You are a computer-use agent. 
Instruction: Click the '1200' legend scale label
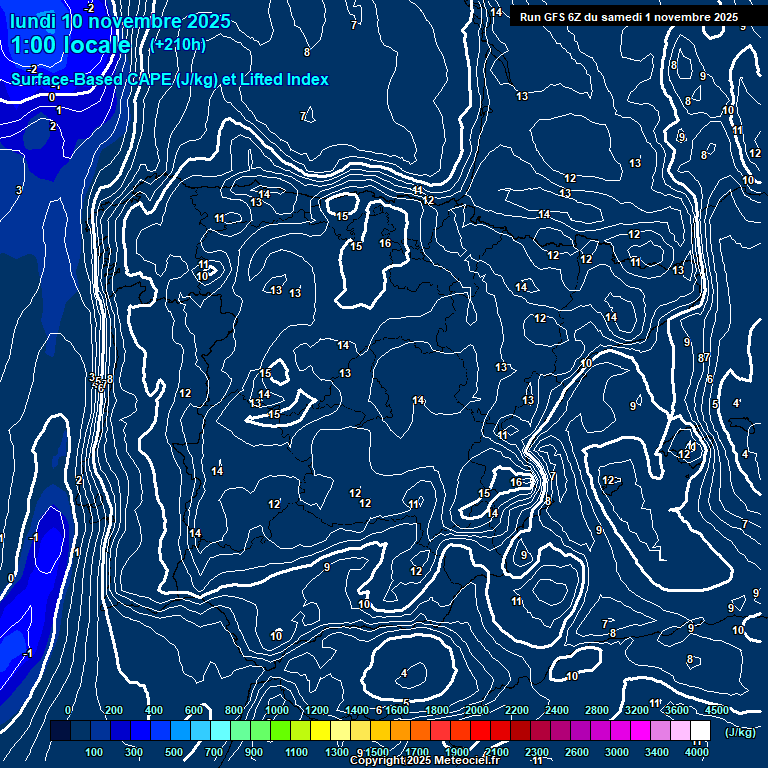click(x=317, y=710)
